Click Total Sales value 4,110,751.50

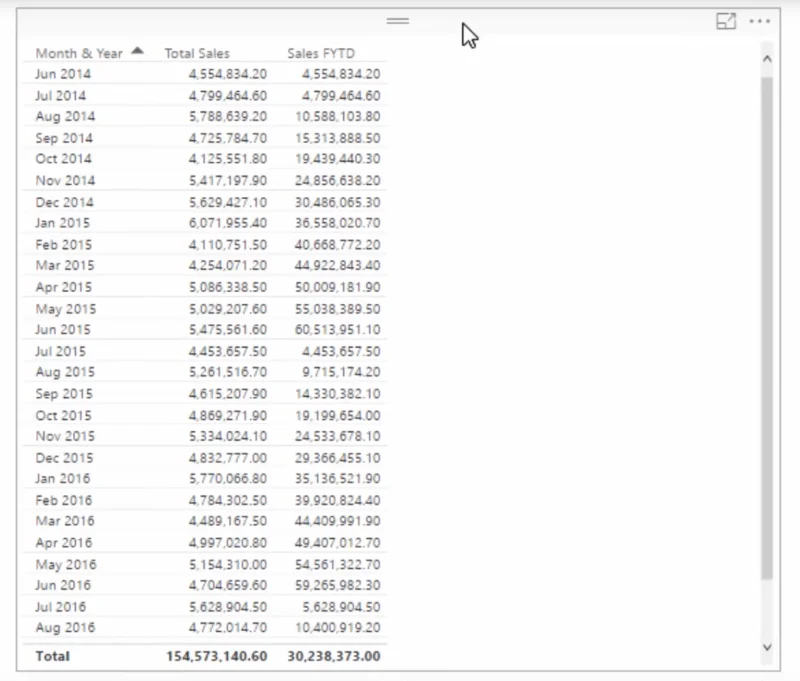pyautogui.click(x=228, y=245)
